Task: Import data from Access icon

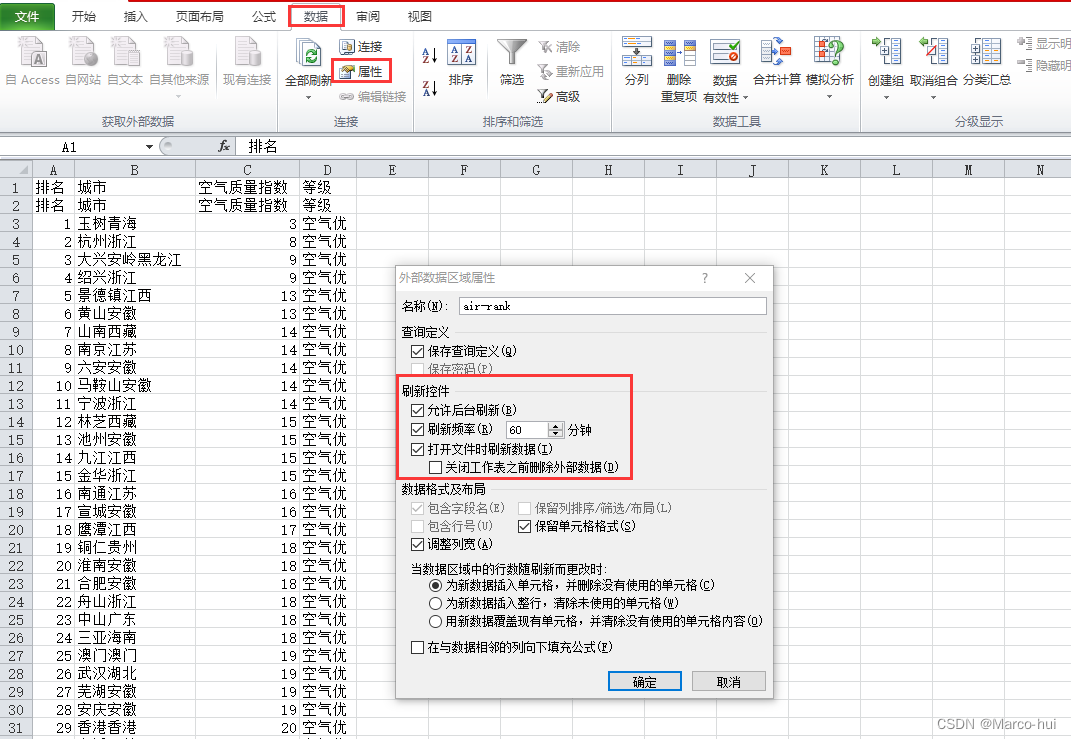Action: (x=32, y=53)
